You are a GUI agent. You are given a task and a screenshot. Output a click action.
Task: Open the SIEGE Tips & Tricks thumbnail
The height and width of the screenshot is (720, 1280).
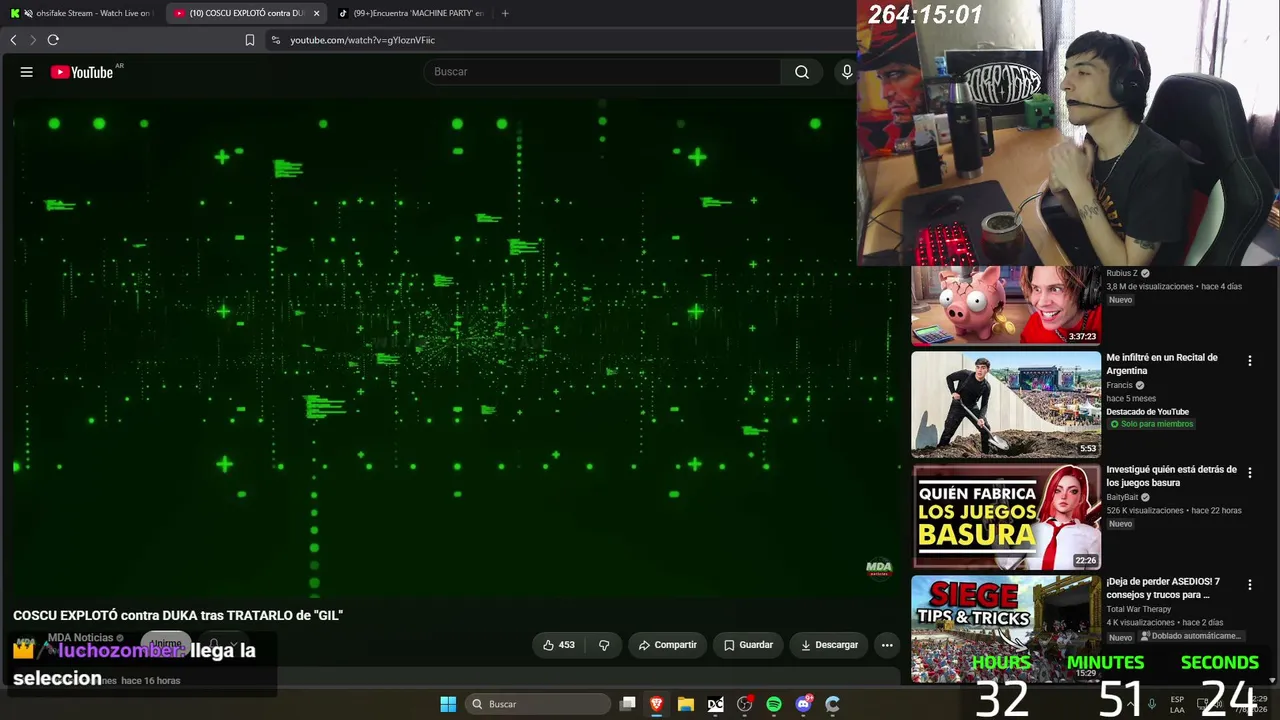pos(1006,628)
